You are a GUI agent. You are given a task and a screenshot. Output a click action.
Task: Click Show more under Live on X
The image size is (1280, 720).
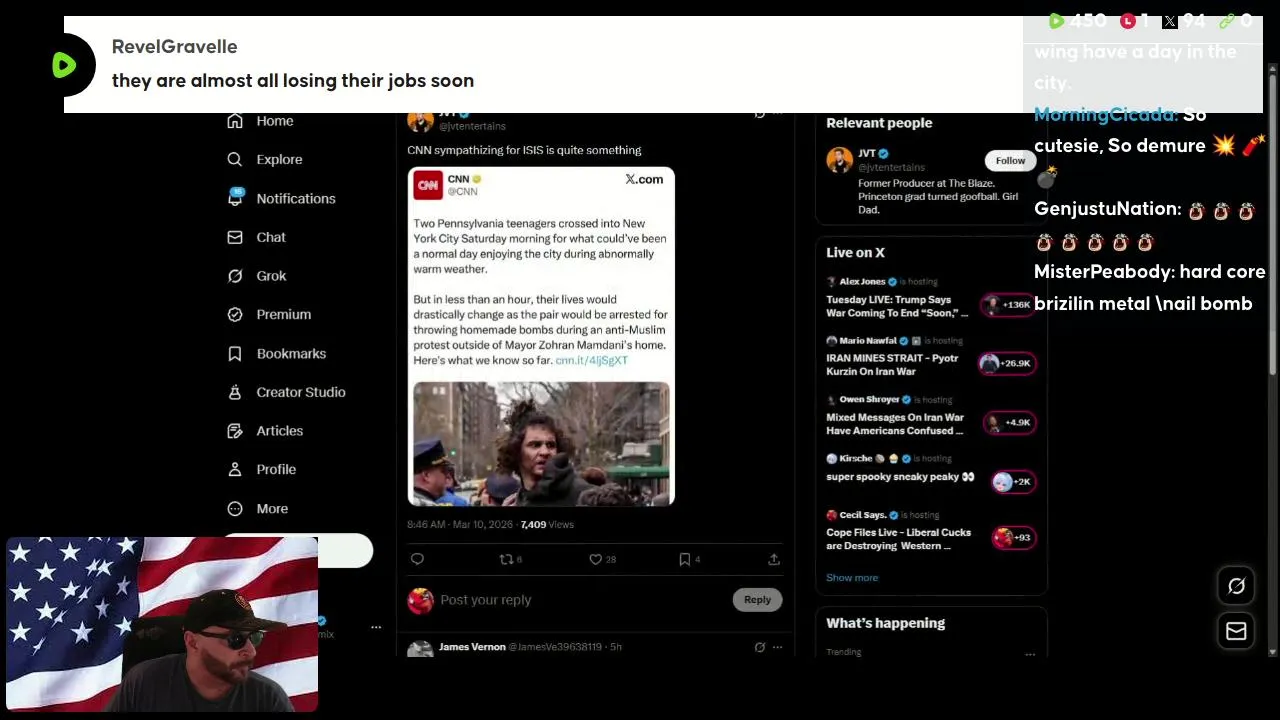click(x=852, y=577)
